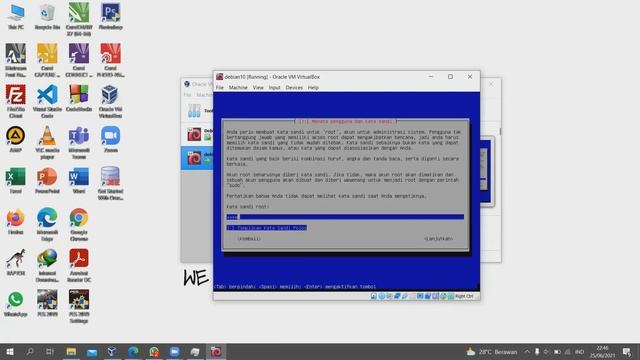Launch PowerPoint from the desktop

[47, 180]
